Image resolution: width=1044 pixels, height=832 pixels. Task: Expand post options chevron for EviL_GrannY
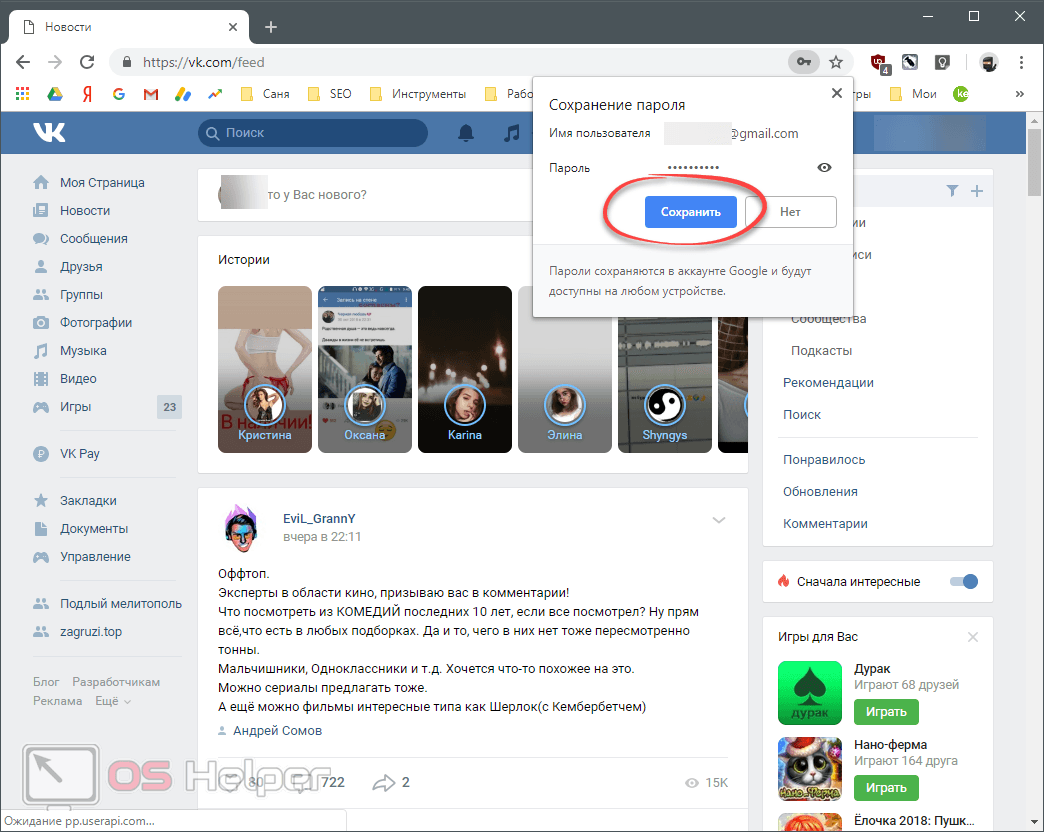[718, 520]
